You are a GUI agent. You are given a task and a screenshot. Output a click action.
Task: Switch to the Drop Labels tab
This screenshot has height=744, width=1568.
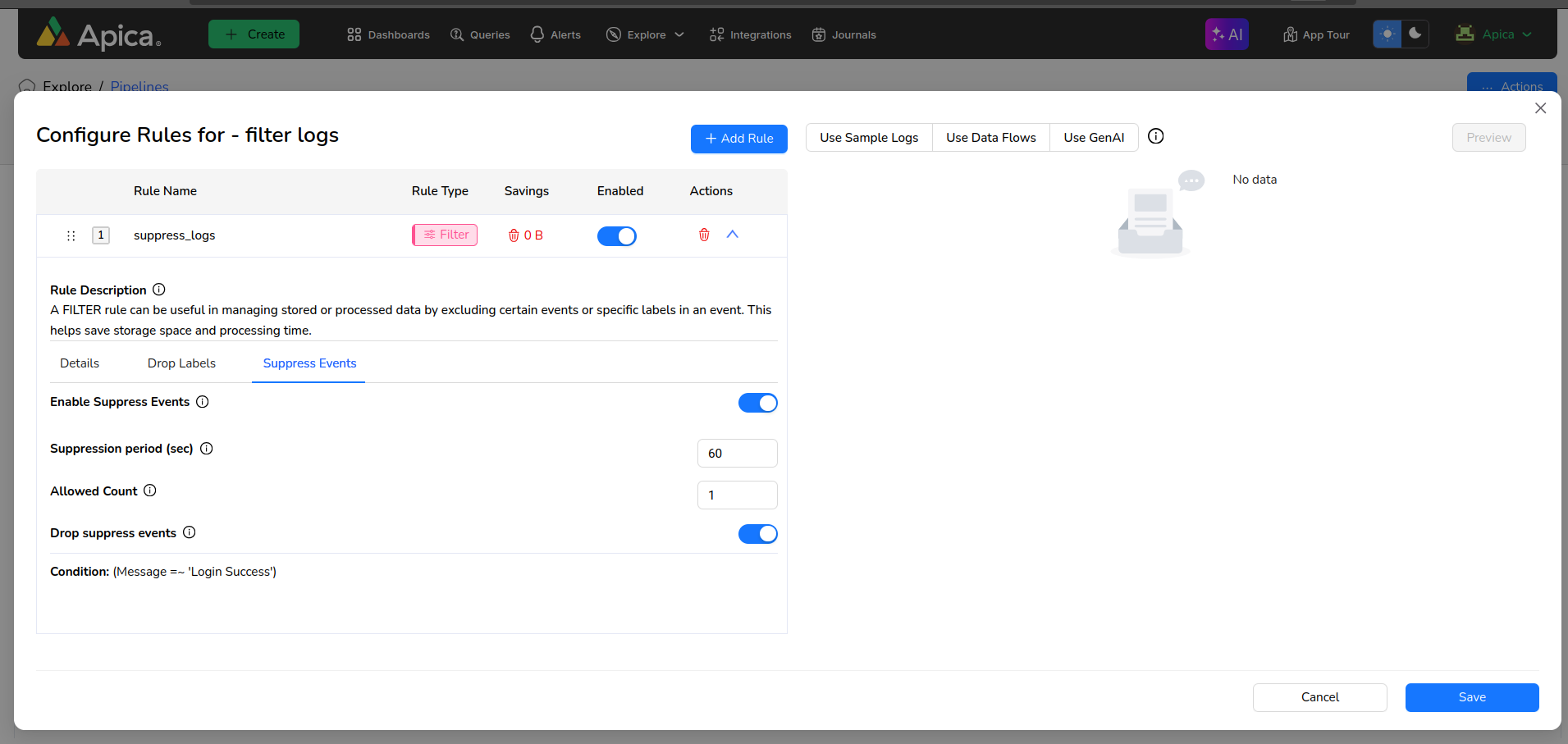pos(181,363)
